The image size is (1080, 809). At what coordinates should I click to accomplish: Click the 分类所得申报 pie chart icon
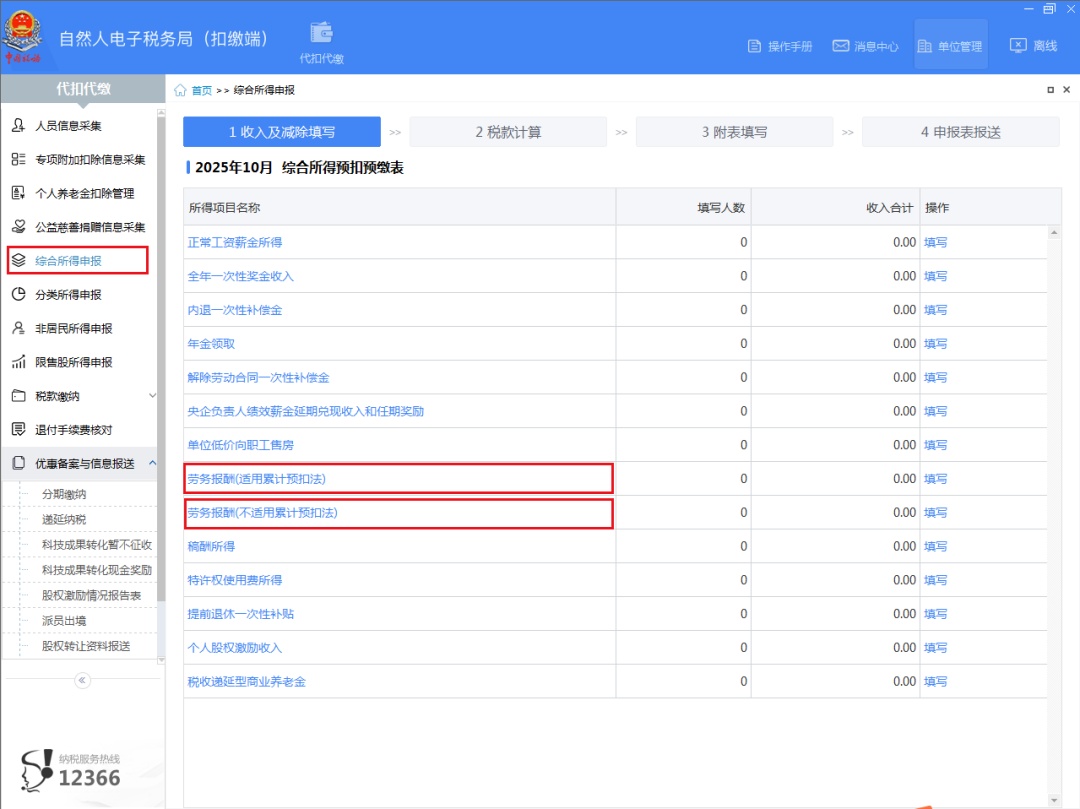[x=18, y=295]
